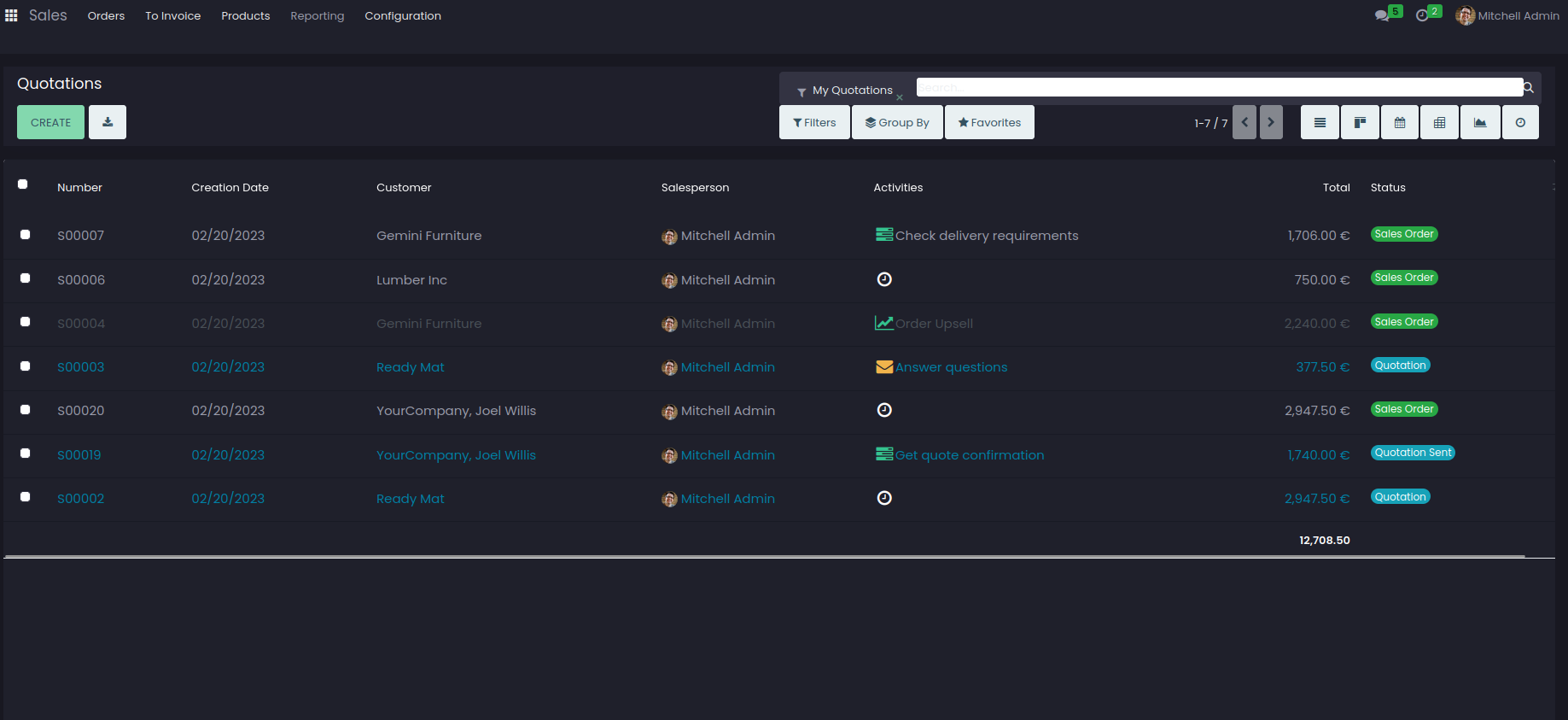Expand the Filters dropdown
The image size is (1568, 720).
pyautogui.click(x=814, y=122)
